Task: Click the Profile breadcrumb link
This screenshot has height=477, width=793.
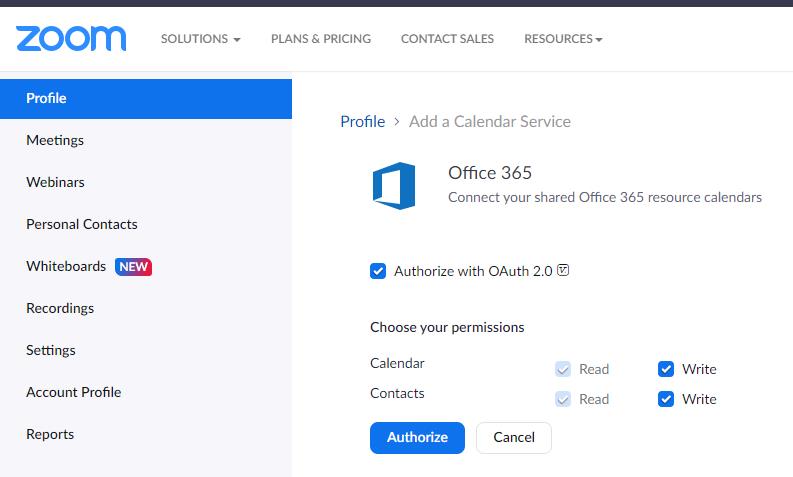Action: point(362,121)
